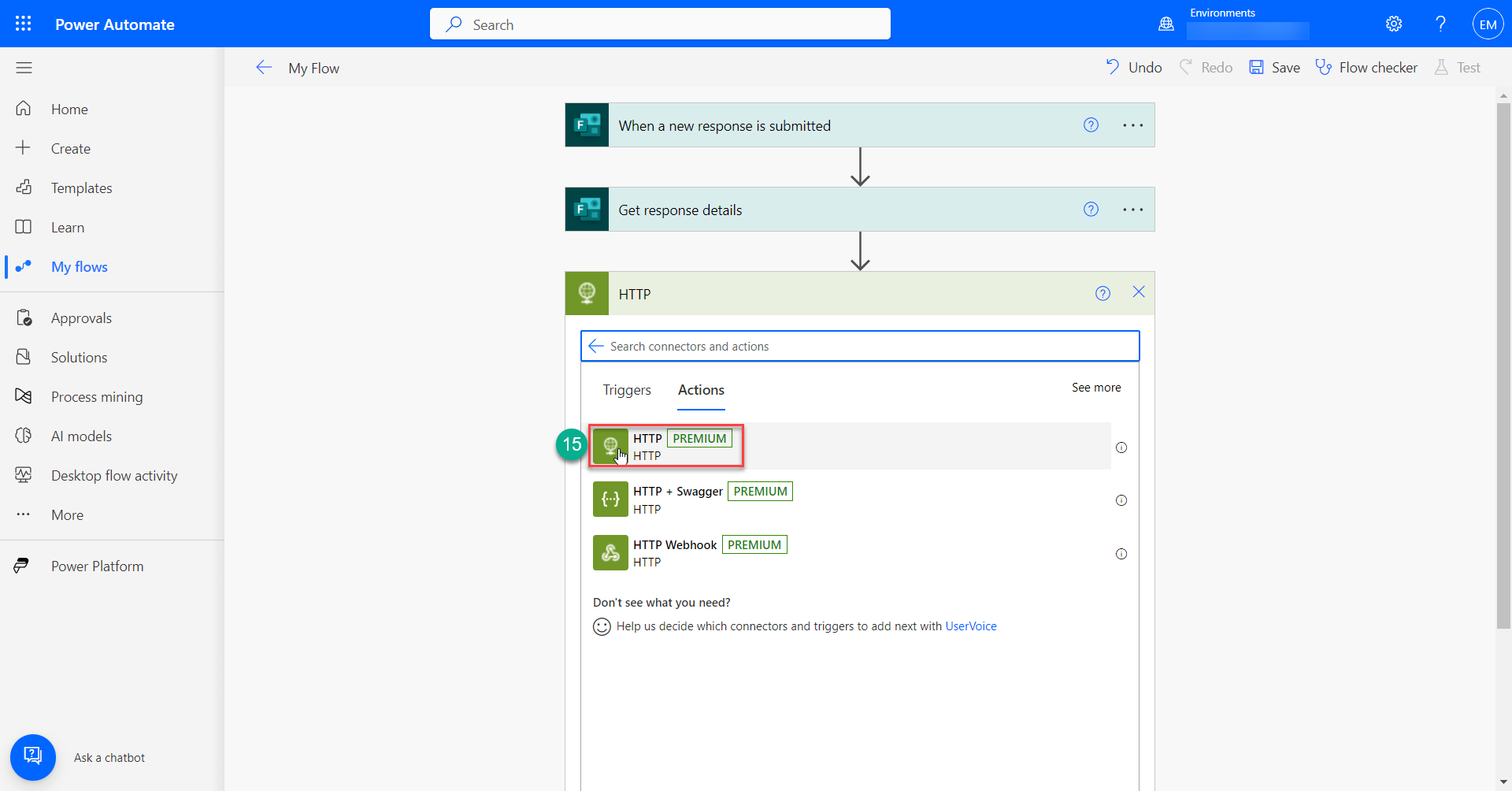Image resolution: width=1512 pixels, height=791 pixels.
Task: Click Forms icon on Get response details
Action: [587, 210]
